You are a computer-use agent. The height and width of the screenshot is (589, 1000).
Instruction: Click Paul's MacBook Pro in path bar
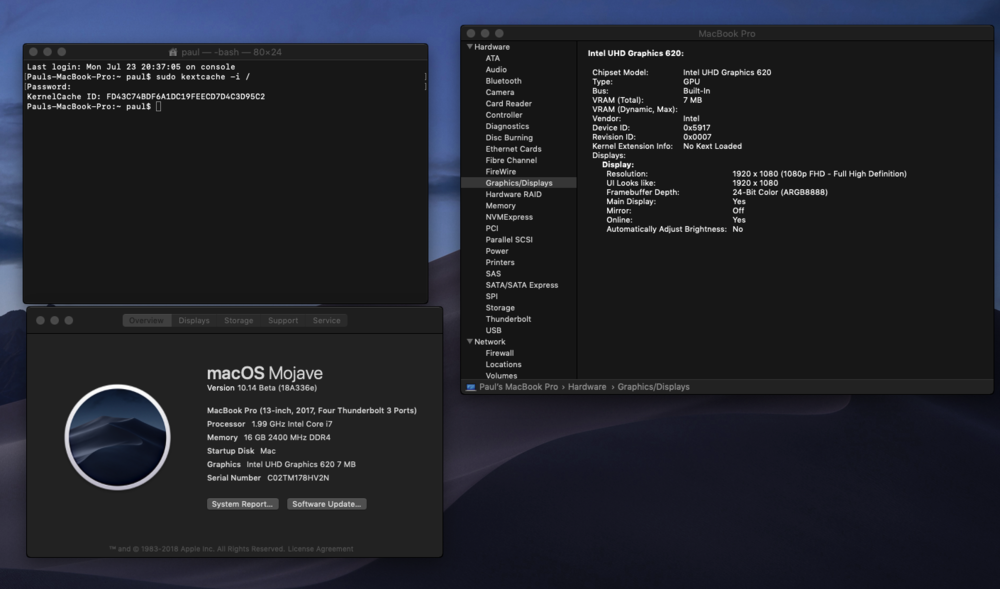pos(518,387)
